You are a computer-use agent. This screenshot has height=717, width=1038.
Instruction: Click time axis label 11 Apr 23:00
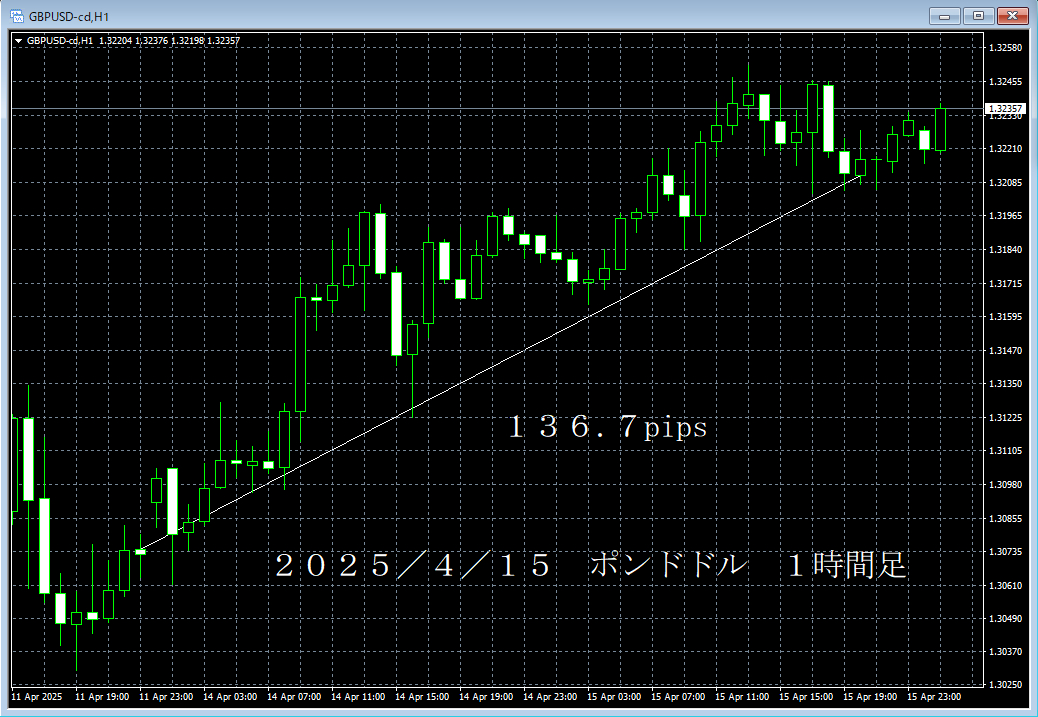pos(166,696)
